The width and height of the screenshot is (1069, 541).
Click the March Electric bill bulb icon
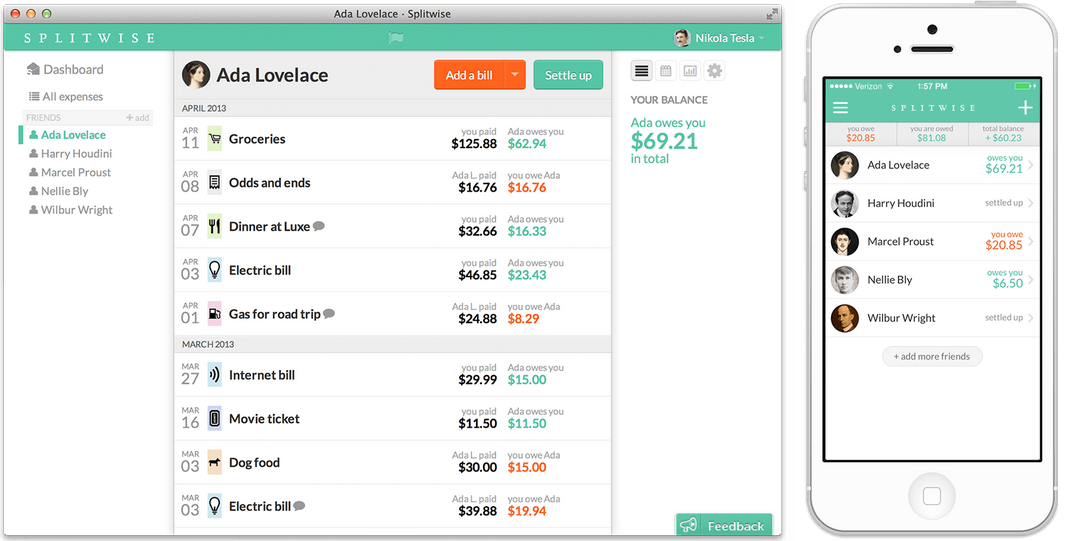(x=215, y=506)
